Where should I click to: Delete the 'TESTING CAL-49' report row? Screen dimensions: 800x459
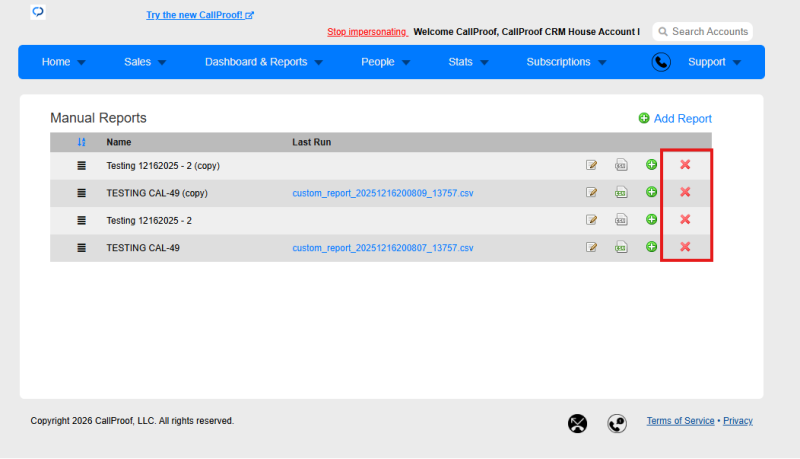pos(685,247)
